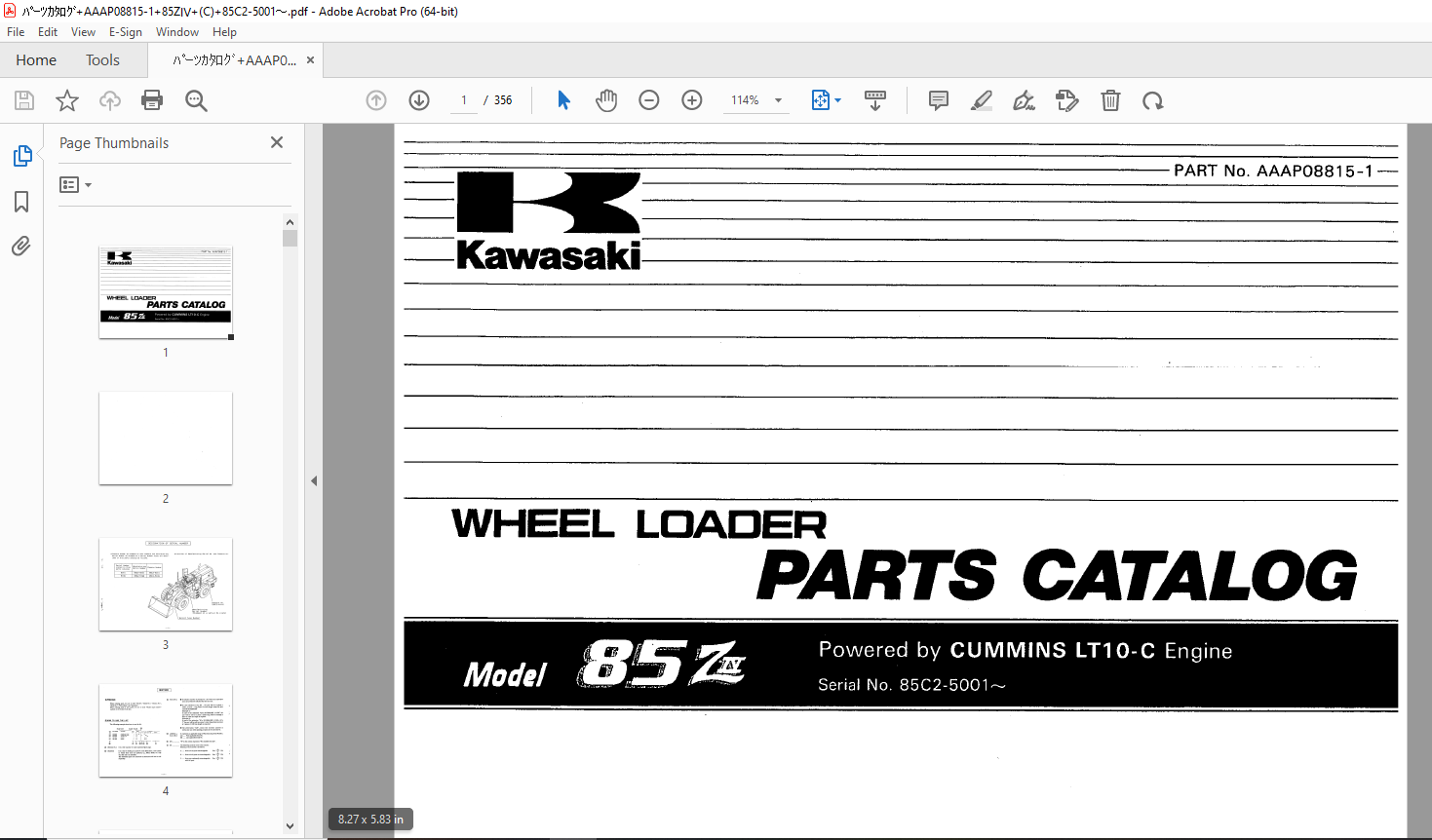Select the arrow Selection tool

(563, 100)
